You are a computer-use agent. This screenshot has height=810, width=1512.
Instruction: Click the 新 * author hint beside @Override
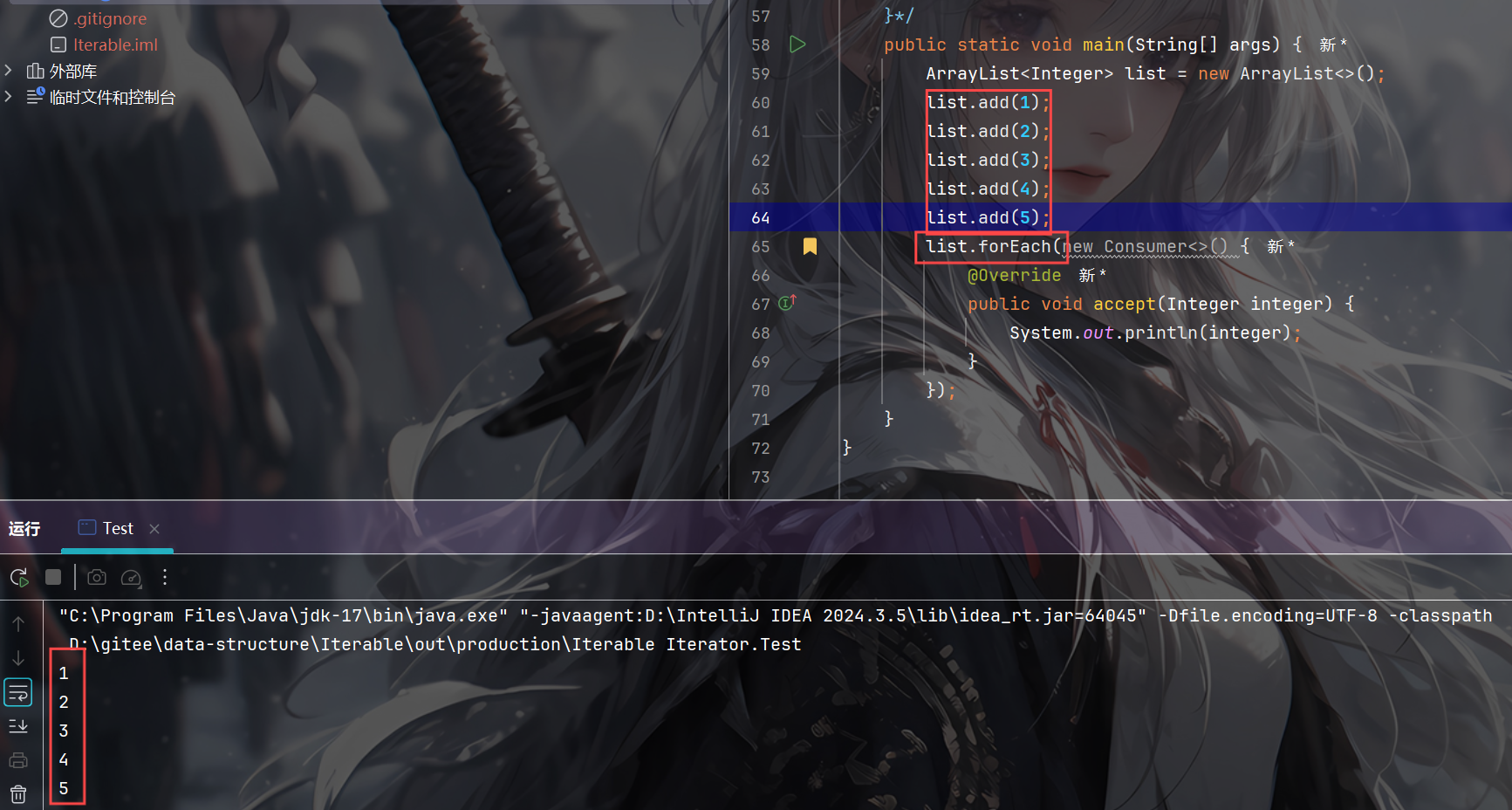(1091, 276)
